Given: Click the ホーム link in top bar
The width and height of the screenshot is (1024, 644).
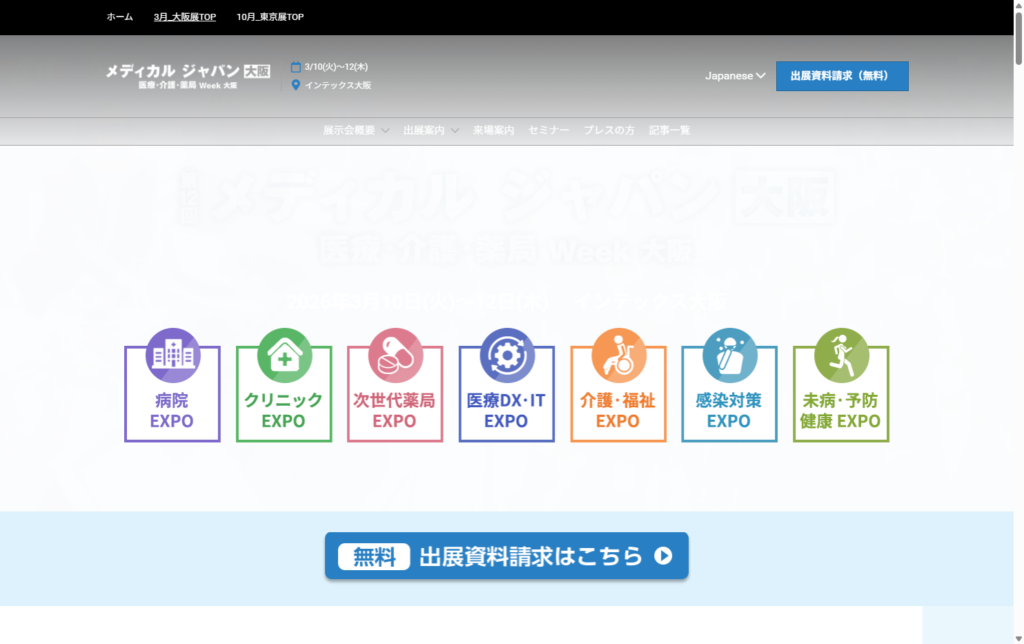Looking at the screenshot, I should click(119, 17).
